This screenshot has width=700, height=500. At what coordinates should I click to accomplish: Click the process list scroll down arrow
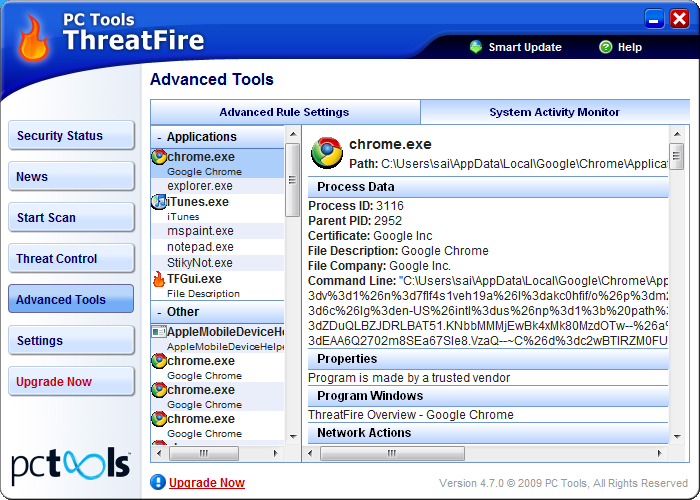[293, 437]
